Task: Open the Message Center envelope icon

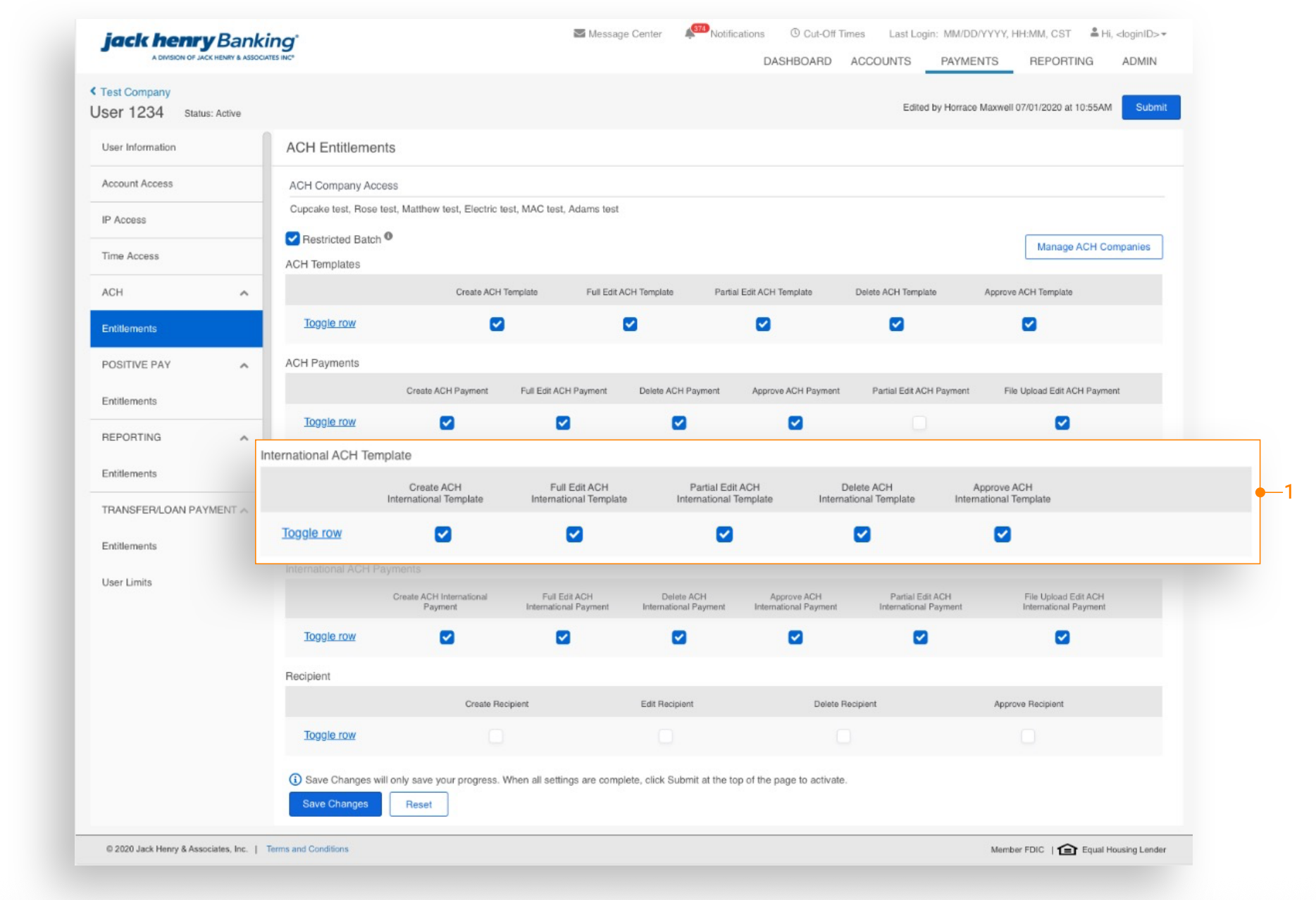Action: (579, 33)
